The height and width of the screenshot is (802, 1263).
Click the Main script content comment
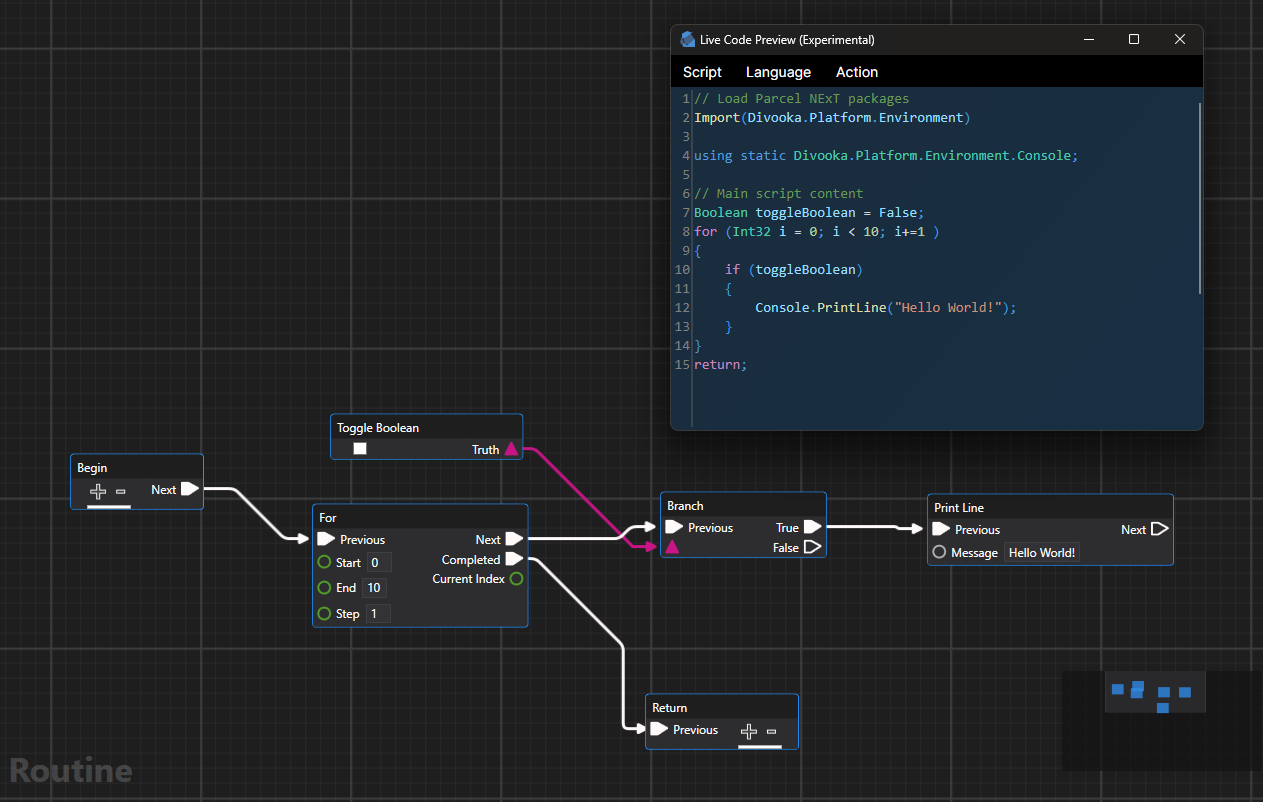pyautogui.click(x=779, y=193)
